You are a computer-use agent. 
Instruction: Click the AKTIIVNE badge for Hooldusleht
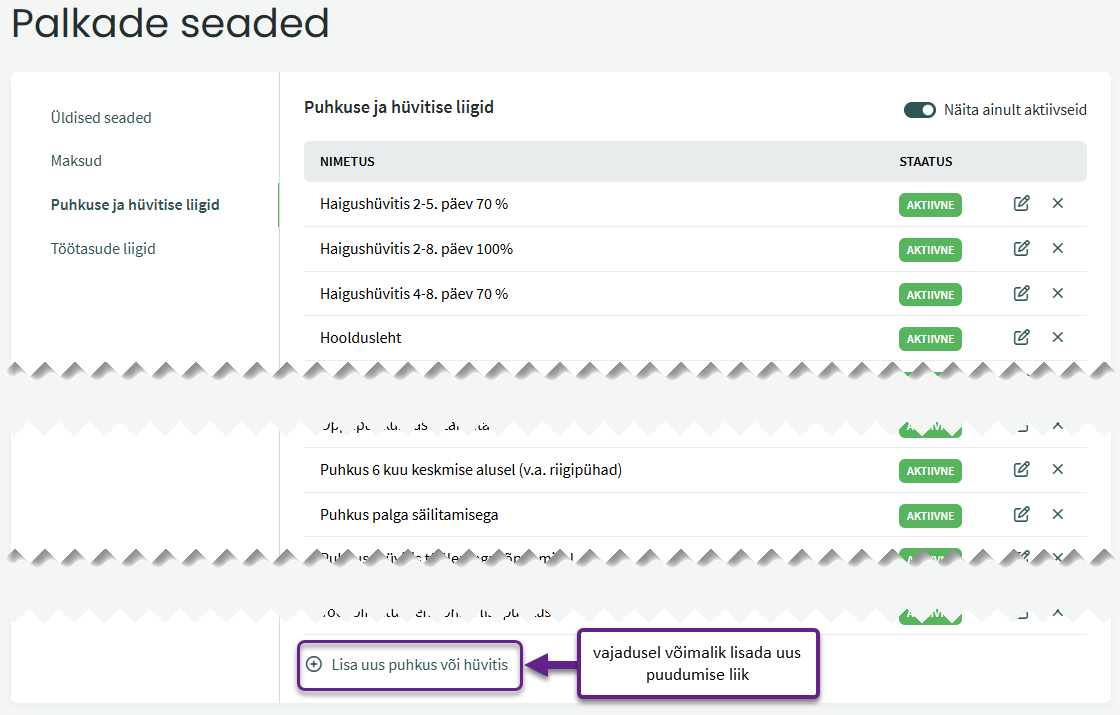930,339
